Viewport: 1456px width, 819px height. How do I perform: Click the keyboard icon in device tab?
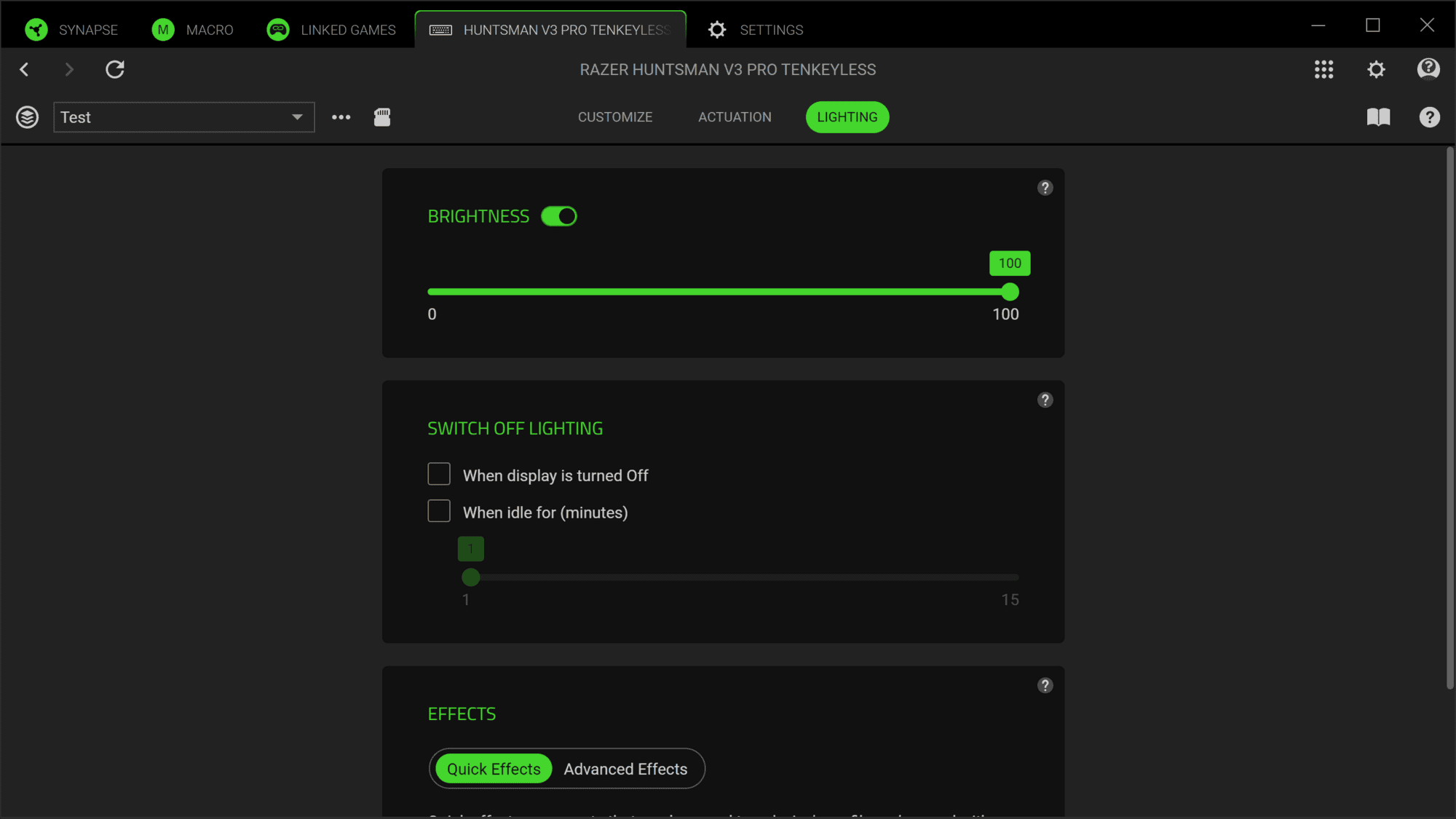tap(440, 30)
